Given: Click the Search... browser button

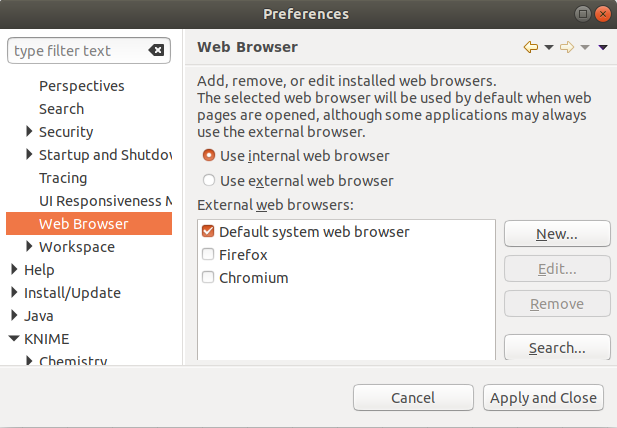Looking at the screenshot, I should coord(557,348).
